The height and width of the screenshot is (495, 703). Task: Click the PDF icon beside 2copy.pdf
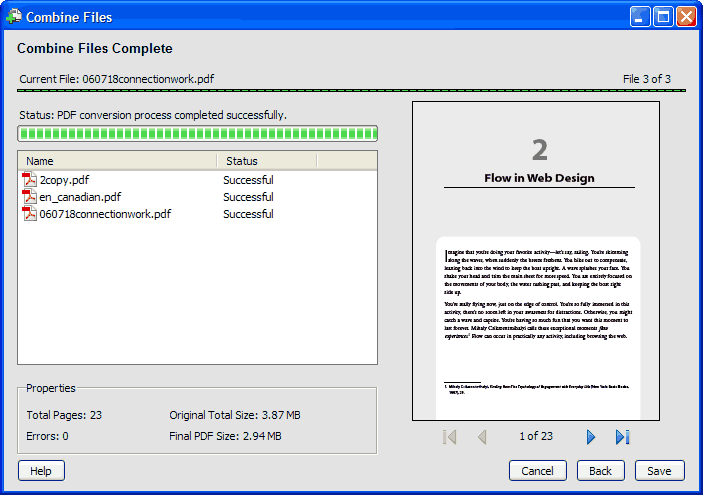[x=30, y=180]
